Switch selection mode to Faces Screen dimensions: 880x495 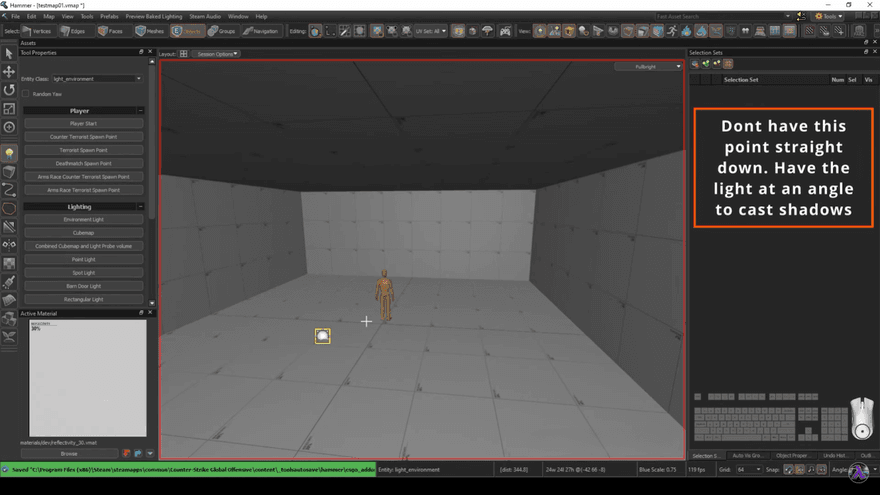(x=110, y=31)
